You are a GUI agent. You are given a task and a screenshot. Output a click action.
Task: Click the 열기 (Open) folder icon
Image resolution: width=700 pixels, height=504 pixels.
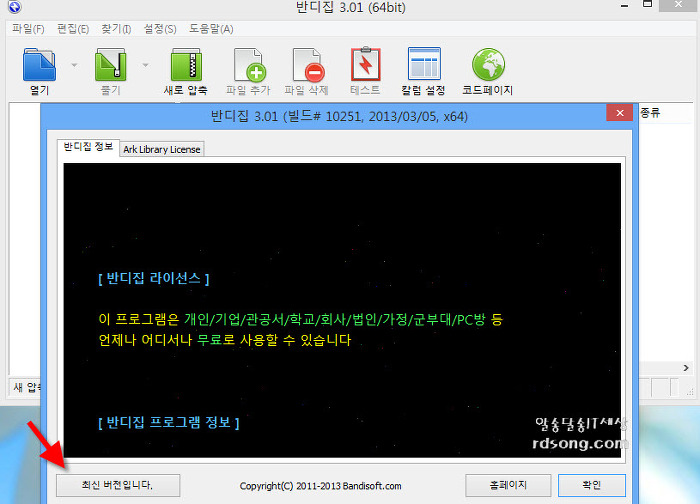39,66
